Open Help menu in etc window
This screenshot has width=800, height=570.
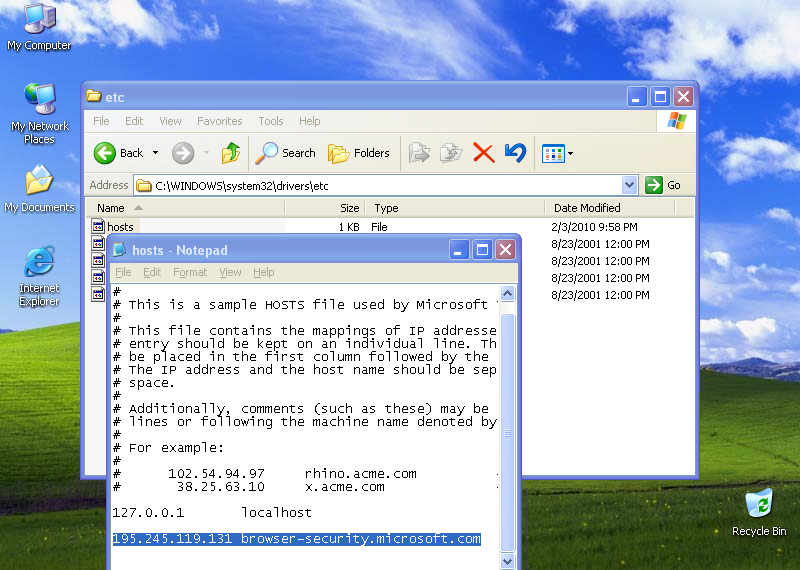pyautogui.click(x=309, y=121)
